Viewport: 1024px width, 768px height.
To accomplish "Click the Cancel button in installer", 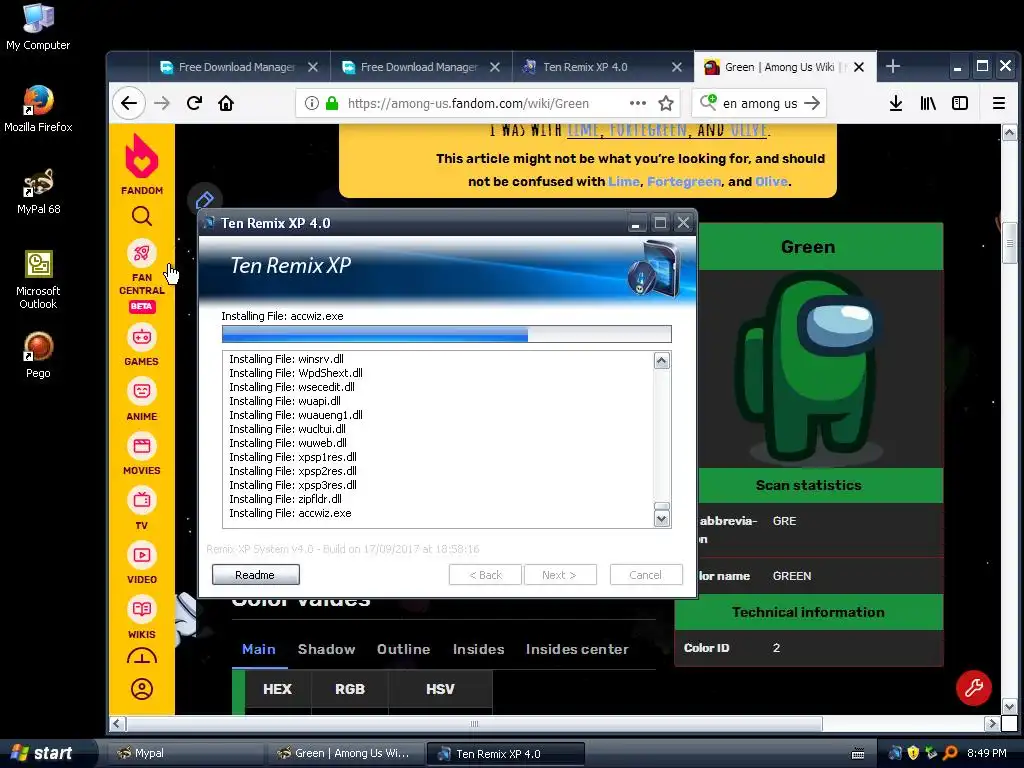I will point(646,575).
